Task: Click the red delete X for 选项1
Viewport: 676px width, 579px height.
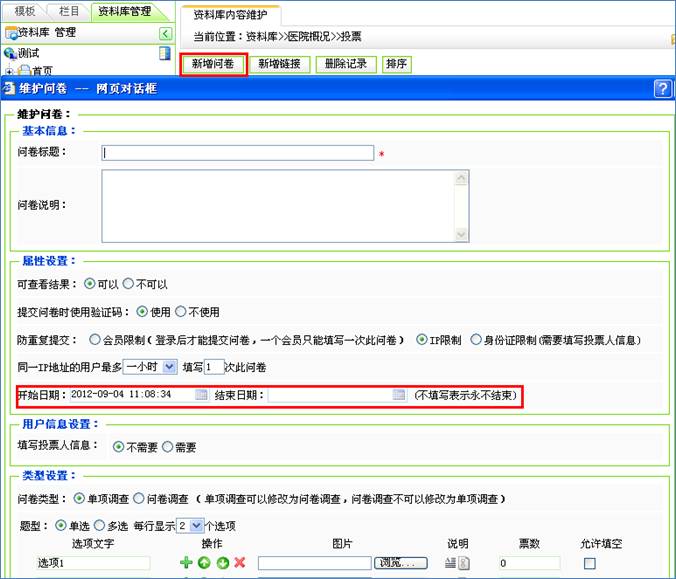Action: click(x=240, y=562)
